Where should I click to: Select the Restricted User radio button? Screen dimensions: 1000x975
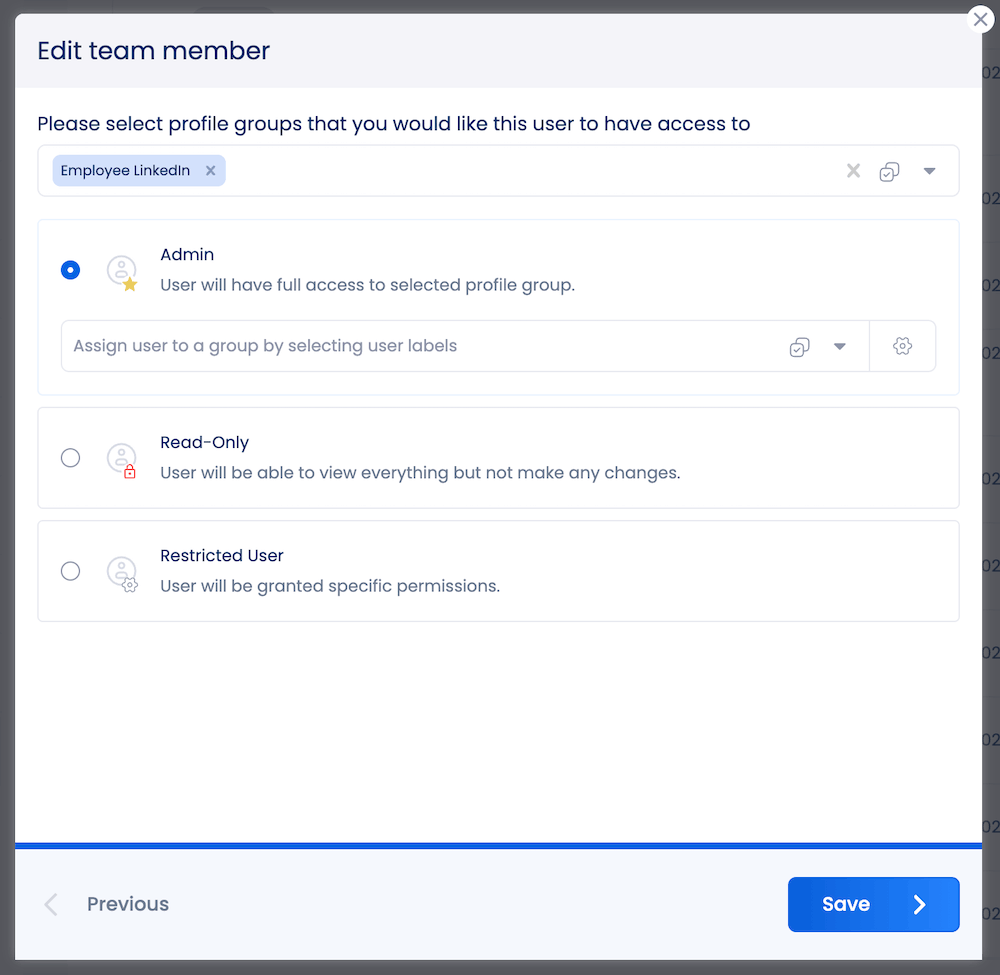70,571
